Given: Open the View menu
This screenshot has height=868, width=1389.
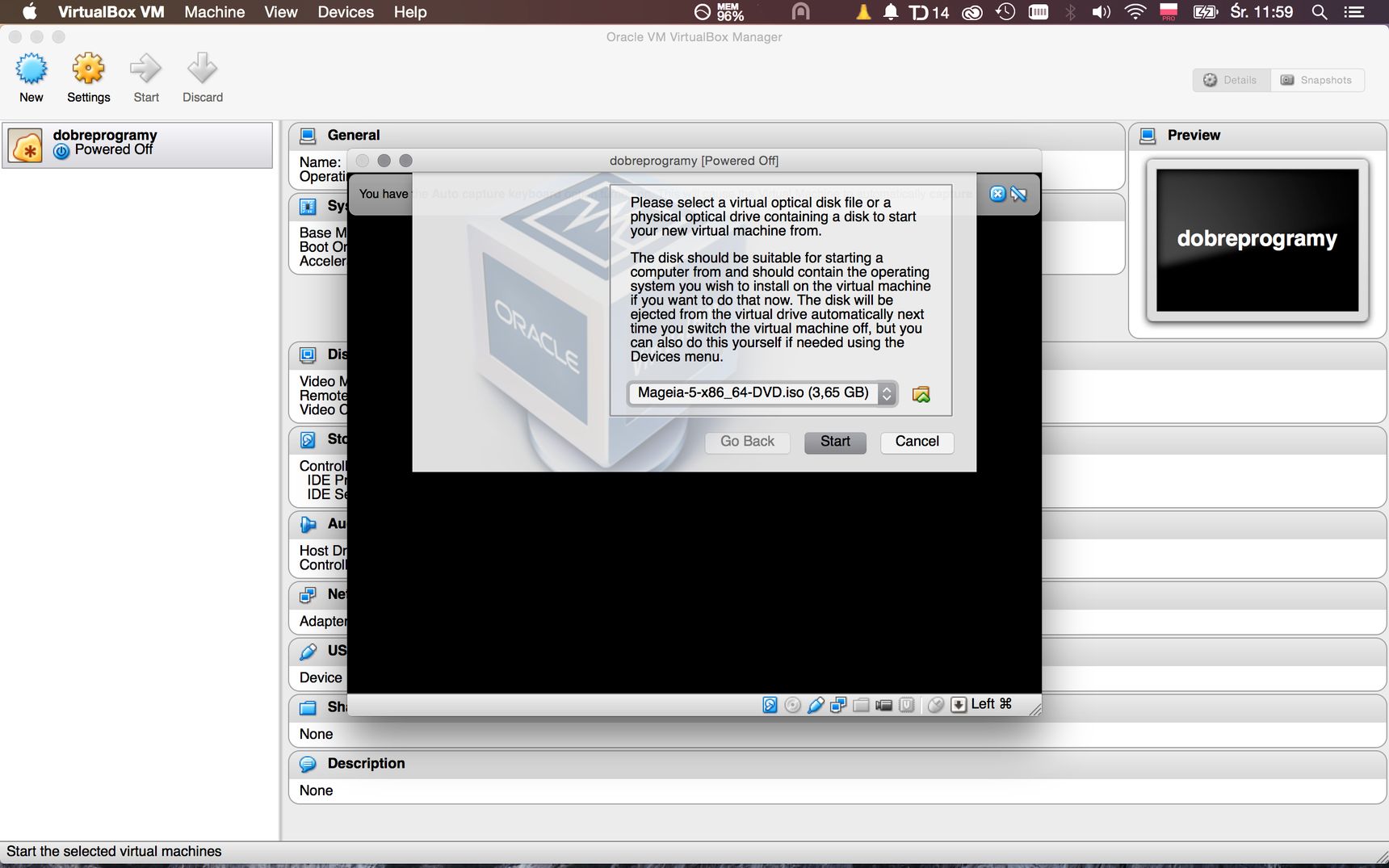Looking at the screenshot, I should coord(281,12).
